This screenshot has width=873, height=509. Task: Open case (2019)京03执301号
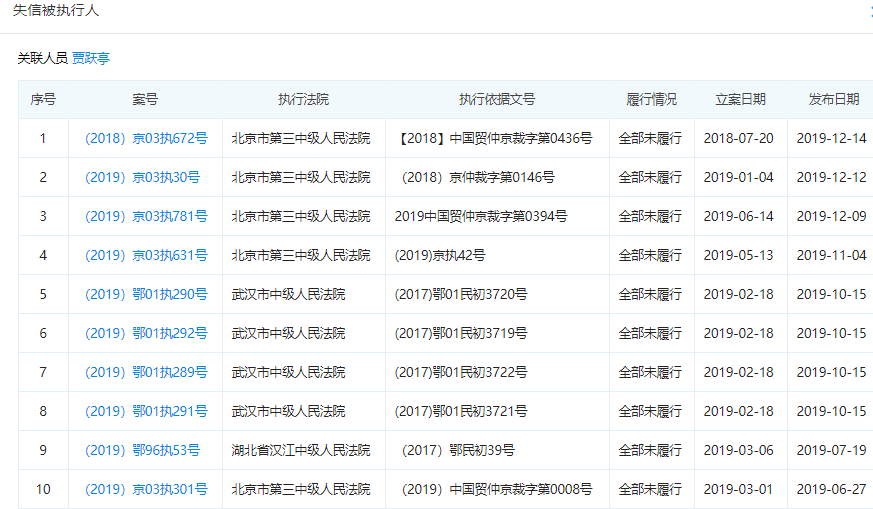pos(146,489)
